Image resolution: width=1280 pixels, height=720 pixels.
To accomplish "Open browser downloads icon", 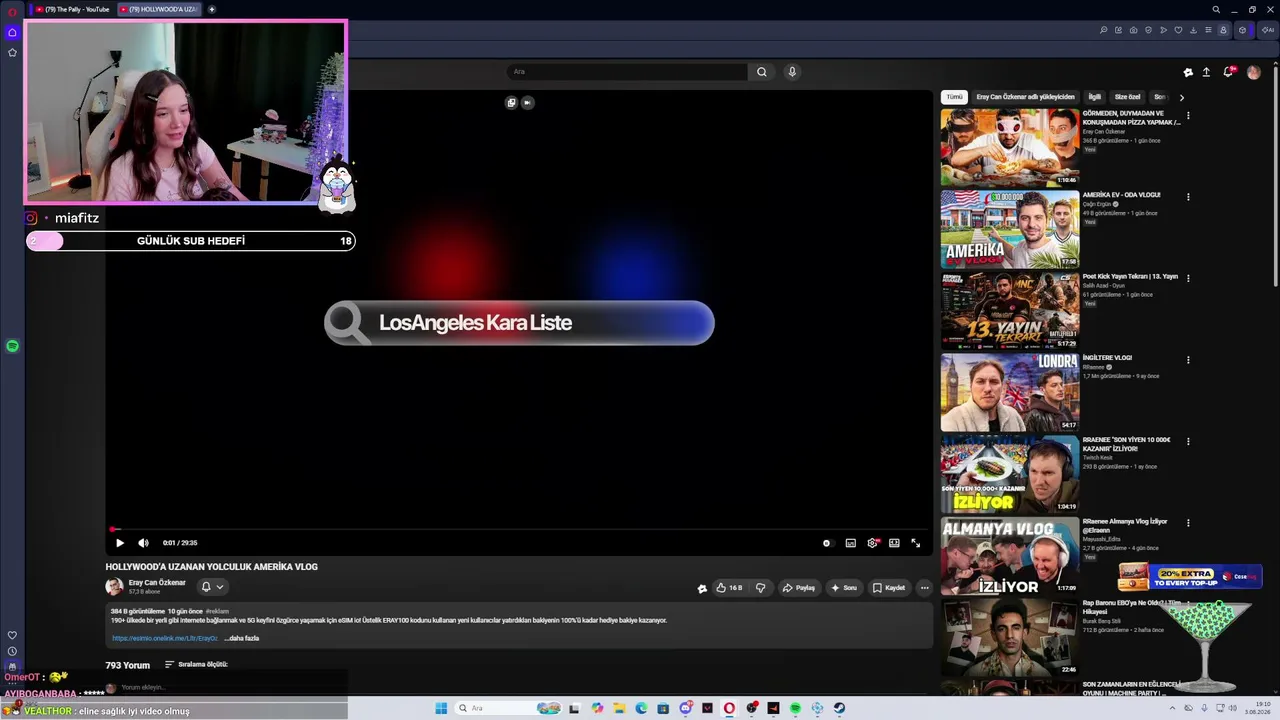I will pos(1193,30).
